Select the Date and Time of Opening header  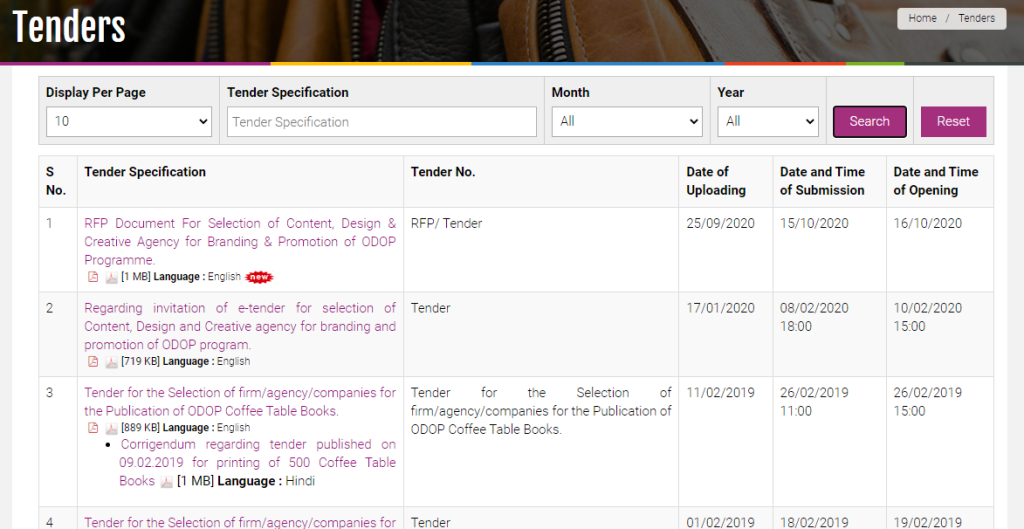(x=936, y=181)
